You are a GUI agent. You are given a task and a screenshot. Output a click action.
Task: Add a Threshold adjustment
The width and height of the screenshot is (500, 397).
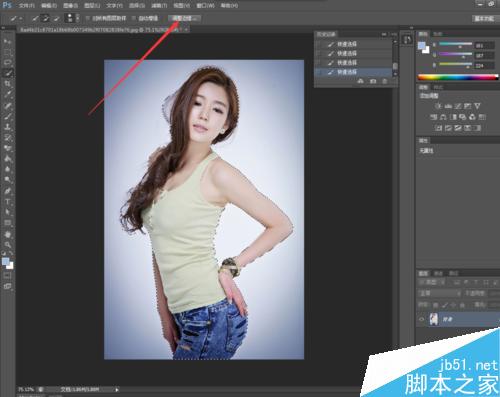click(458, 128)
